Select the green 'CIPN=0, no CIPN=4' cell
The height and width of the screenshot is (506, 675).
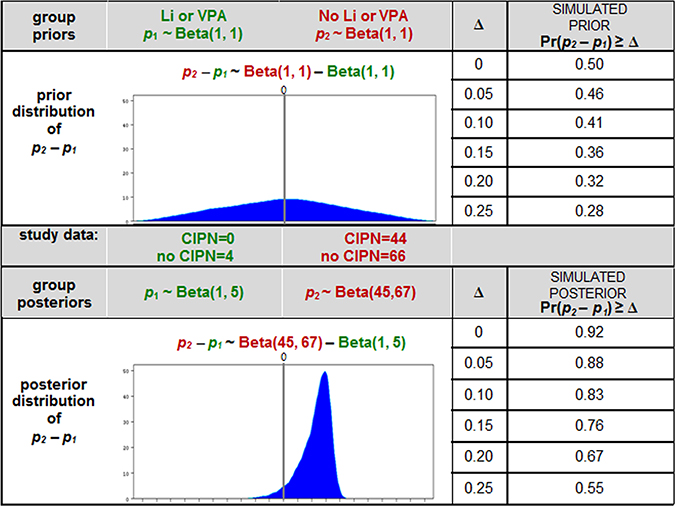[x=194, y=247]
